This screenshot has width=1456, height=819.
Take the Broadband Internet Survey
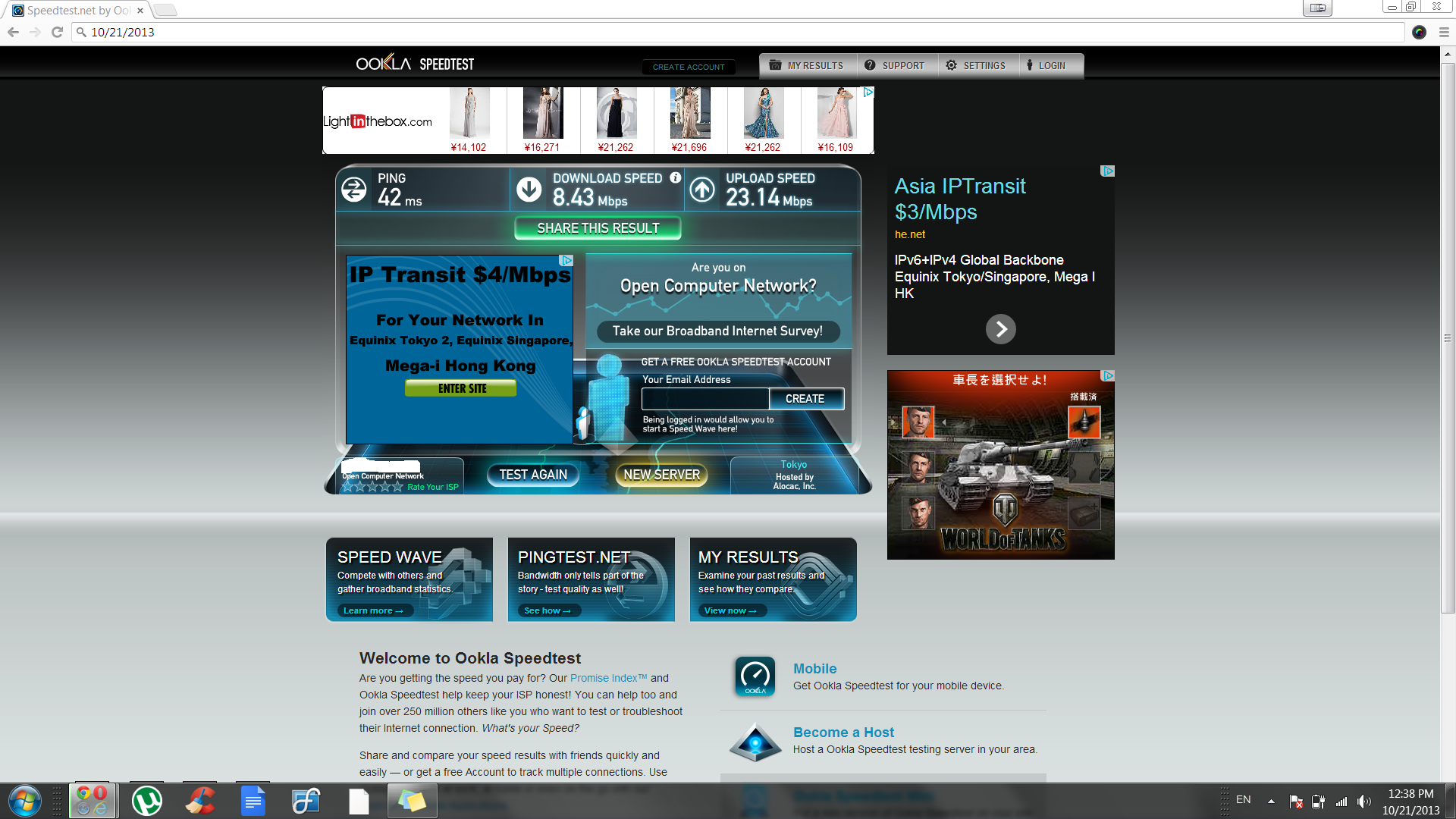717,331
